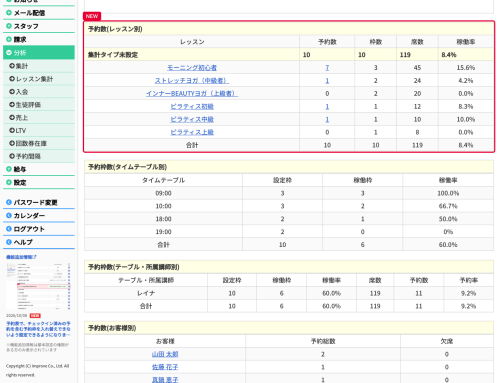
Task: Open the ピラティス初級 lesson link
Action: [x=192, y=107]
